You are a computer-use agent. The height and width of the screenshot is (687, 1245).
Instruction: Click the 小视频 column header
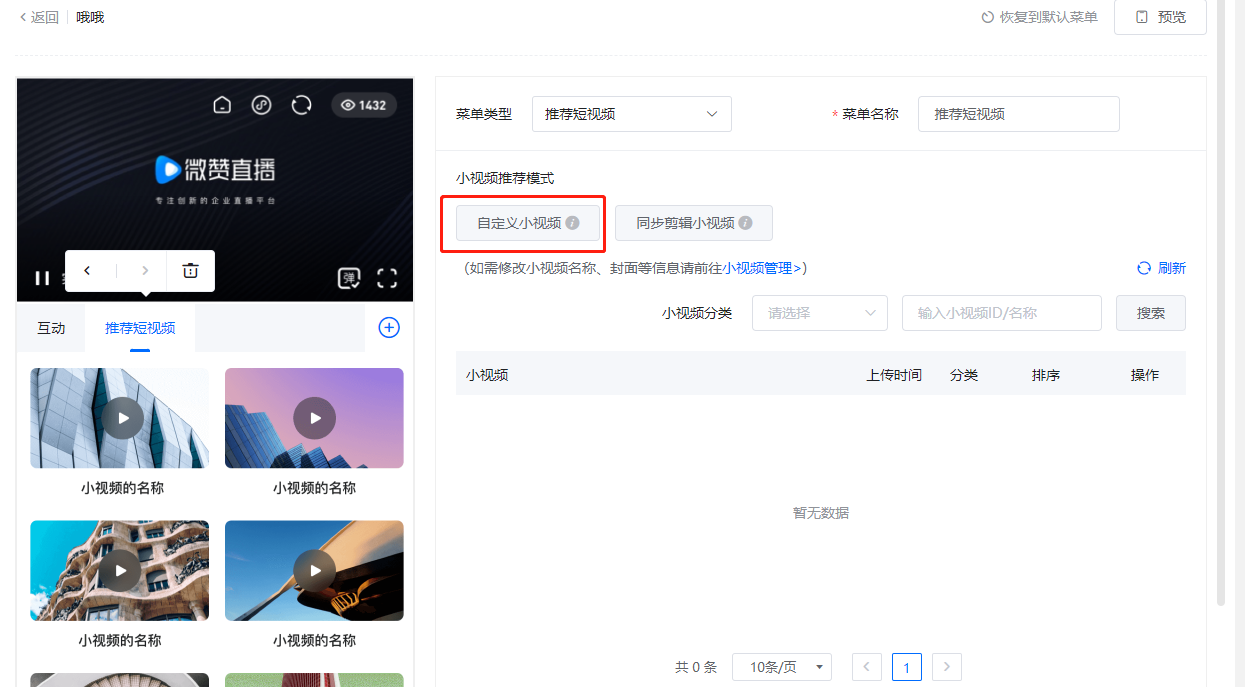487,375
